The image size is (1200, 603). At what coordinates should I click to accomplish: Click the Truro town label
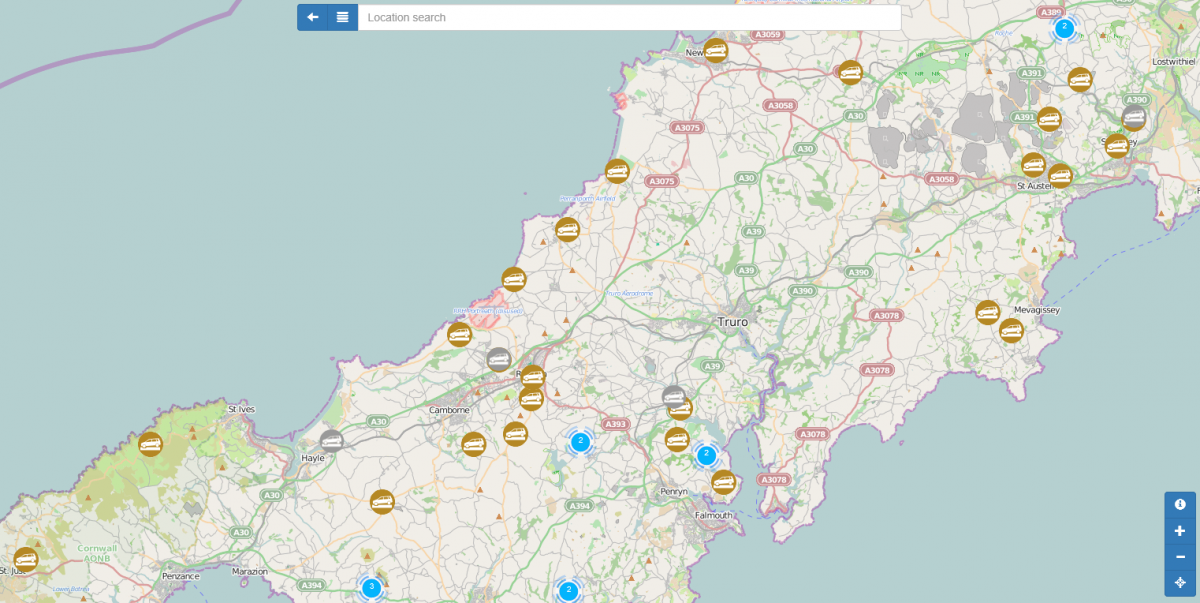point(732,322)
